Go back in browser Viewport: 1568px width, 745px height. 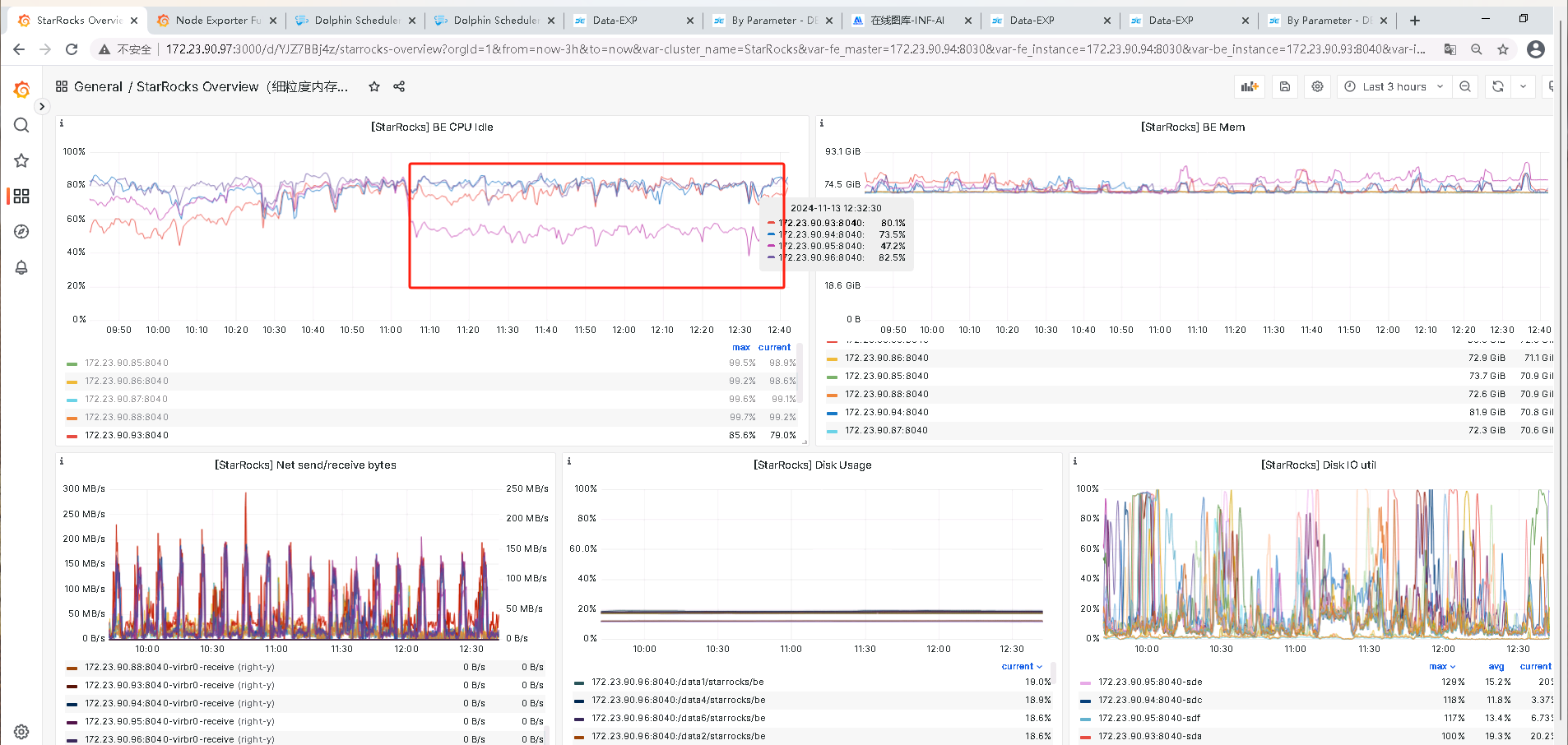coord(19,49)
